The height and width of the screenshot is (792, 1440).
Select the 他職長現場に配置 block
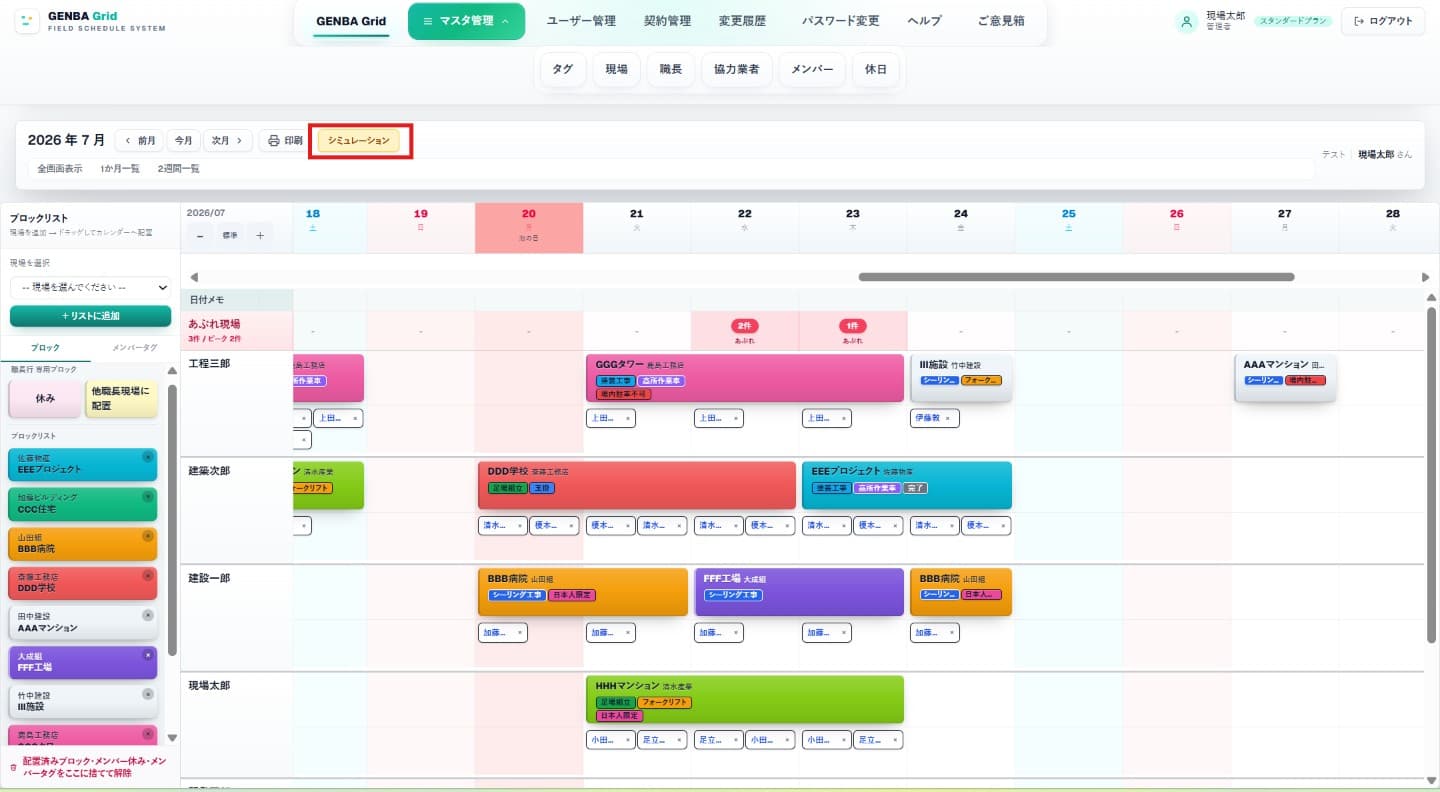point(121,399)
